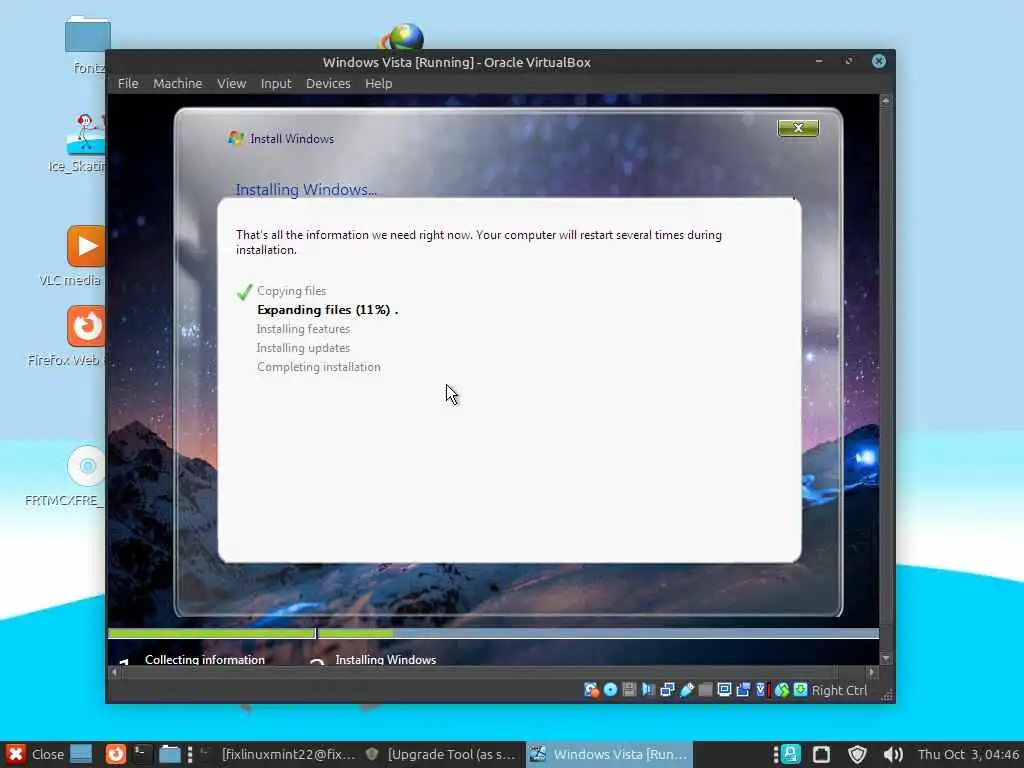Image resolution: width=1024 pixels, height=768 pixels.
Task: Open the Input menu
Action: tap(276, 84)
